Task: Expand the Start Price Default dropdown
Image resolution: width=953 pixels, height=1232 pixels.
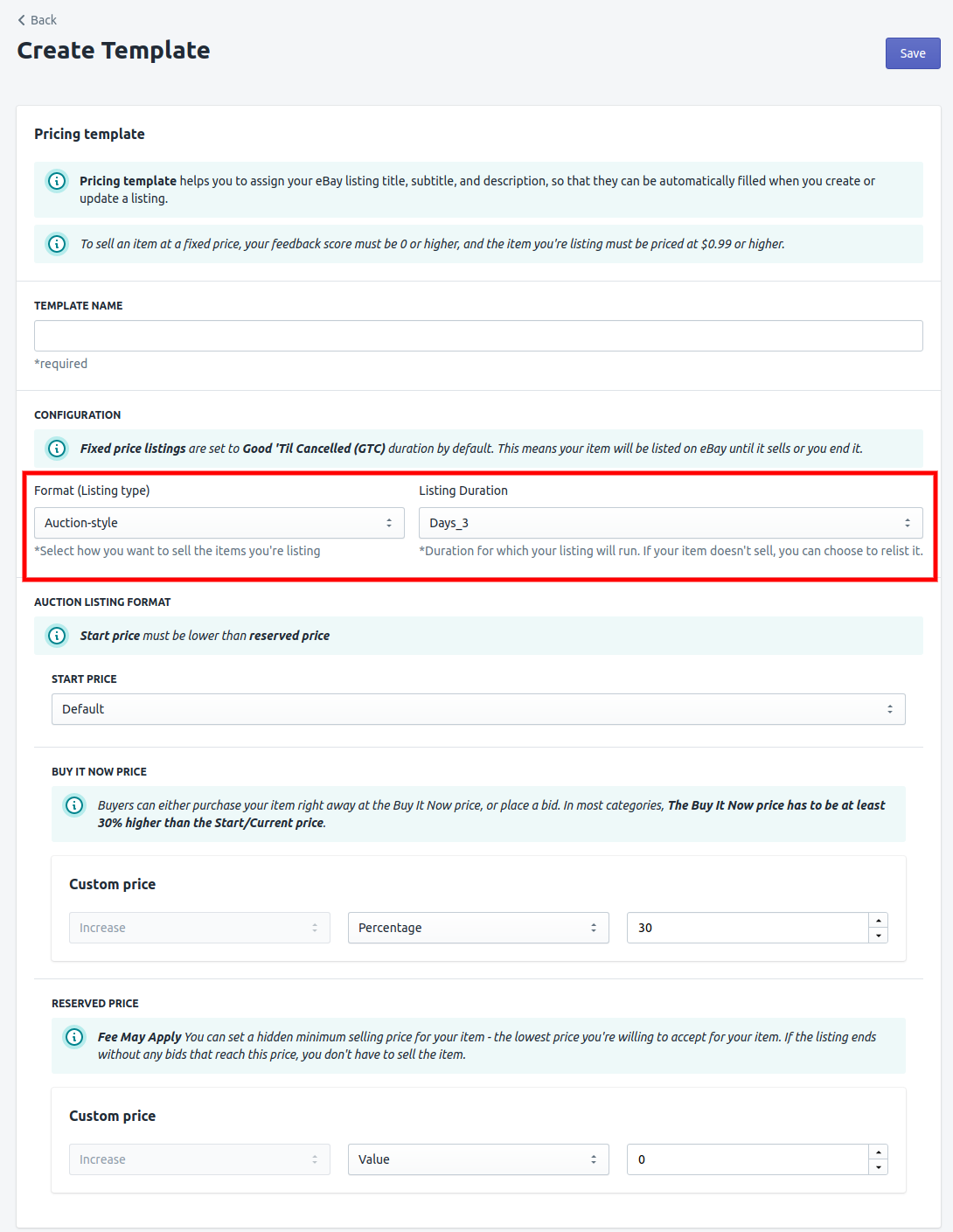Action: click(x=477, y=709)
